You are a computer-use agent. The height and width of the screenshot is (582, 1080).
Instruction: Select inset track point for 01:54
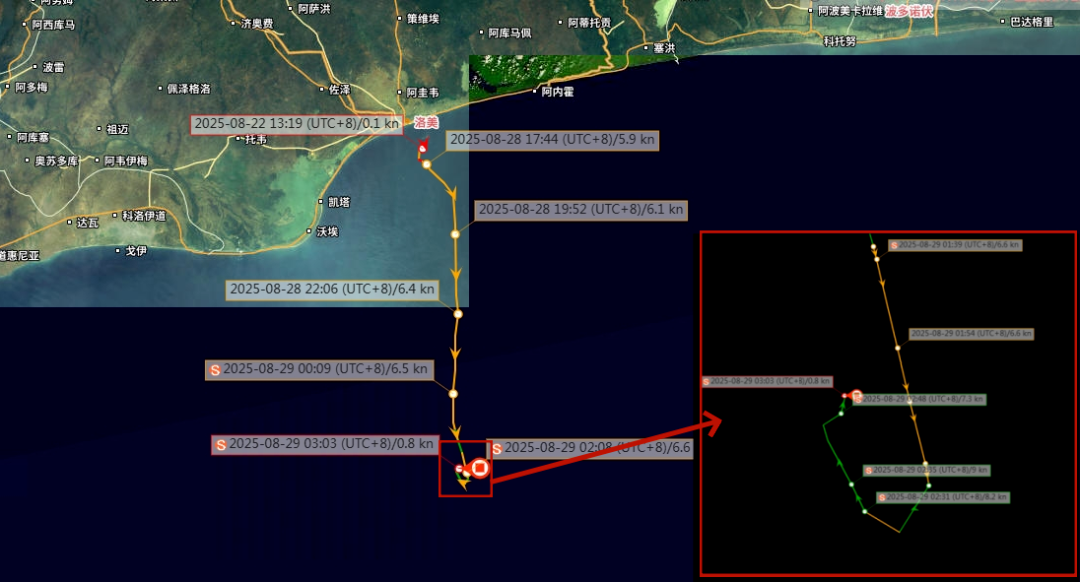point(897,349)
